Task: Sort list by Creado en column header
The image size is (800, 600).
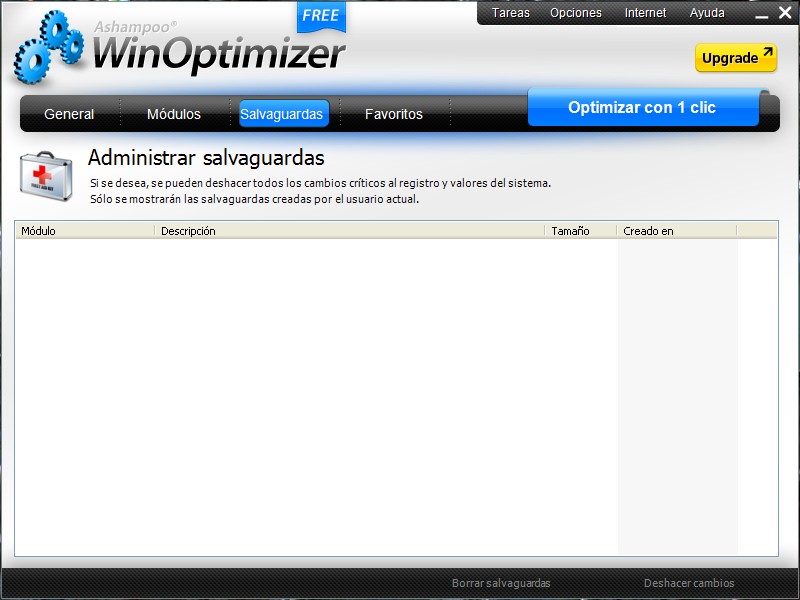Action: tap(677, 231)
